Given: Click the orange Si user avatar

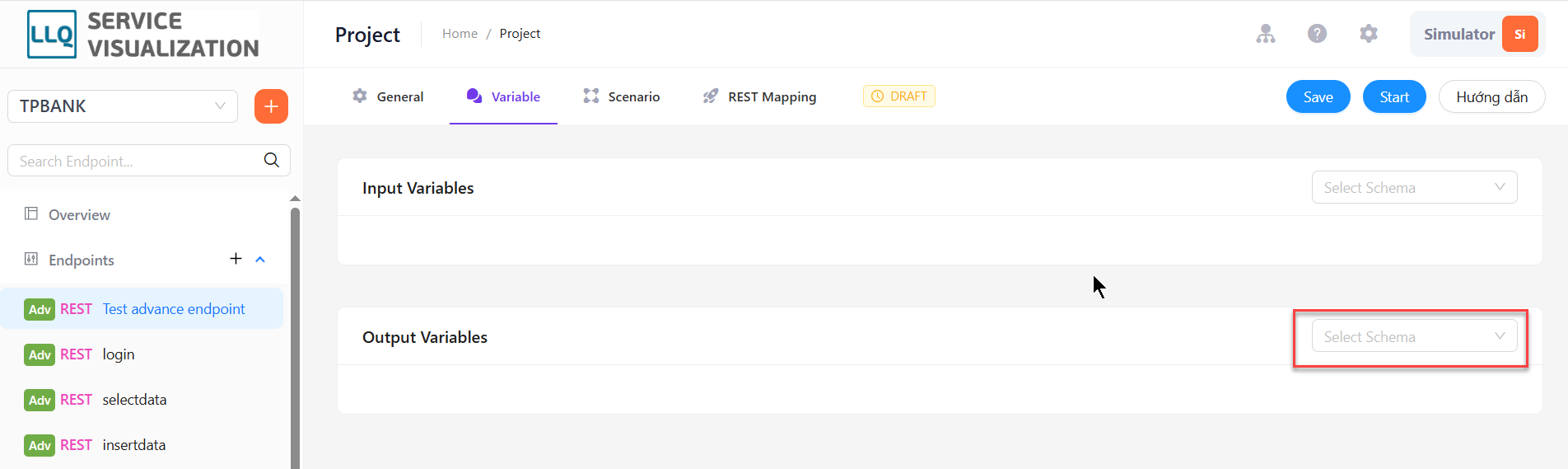Looking at the screenshot, I should pyautogui.click(x=1519, y=34).
